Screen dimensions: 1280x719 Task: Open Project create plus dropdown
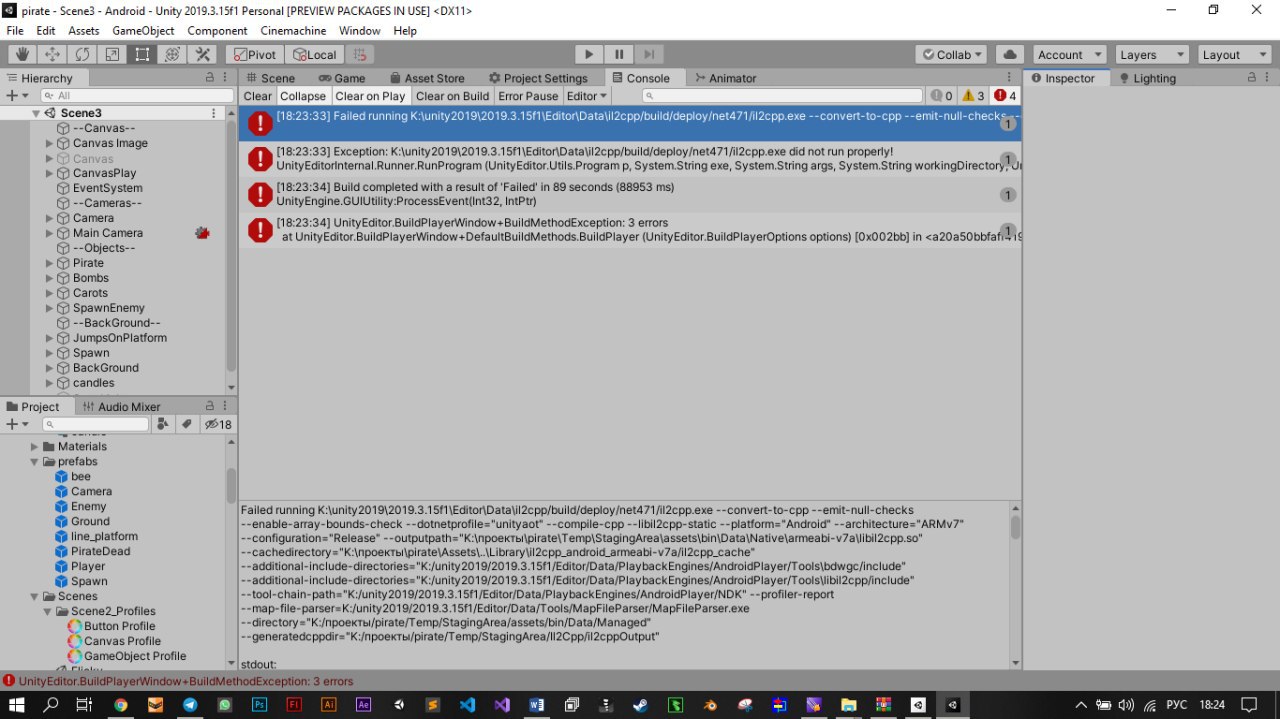tap(17, 424)
